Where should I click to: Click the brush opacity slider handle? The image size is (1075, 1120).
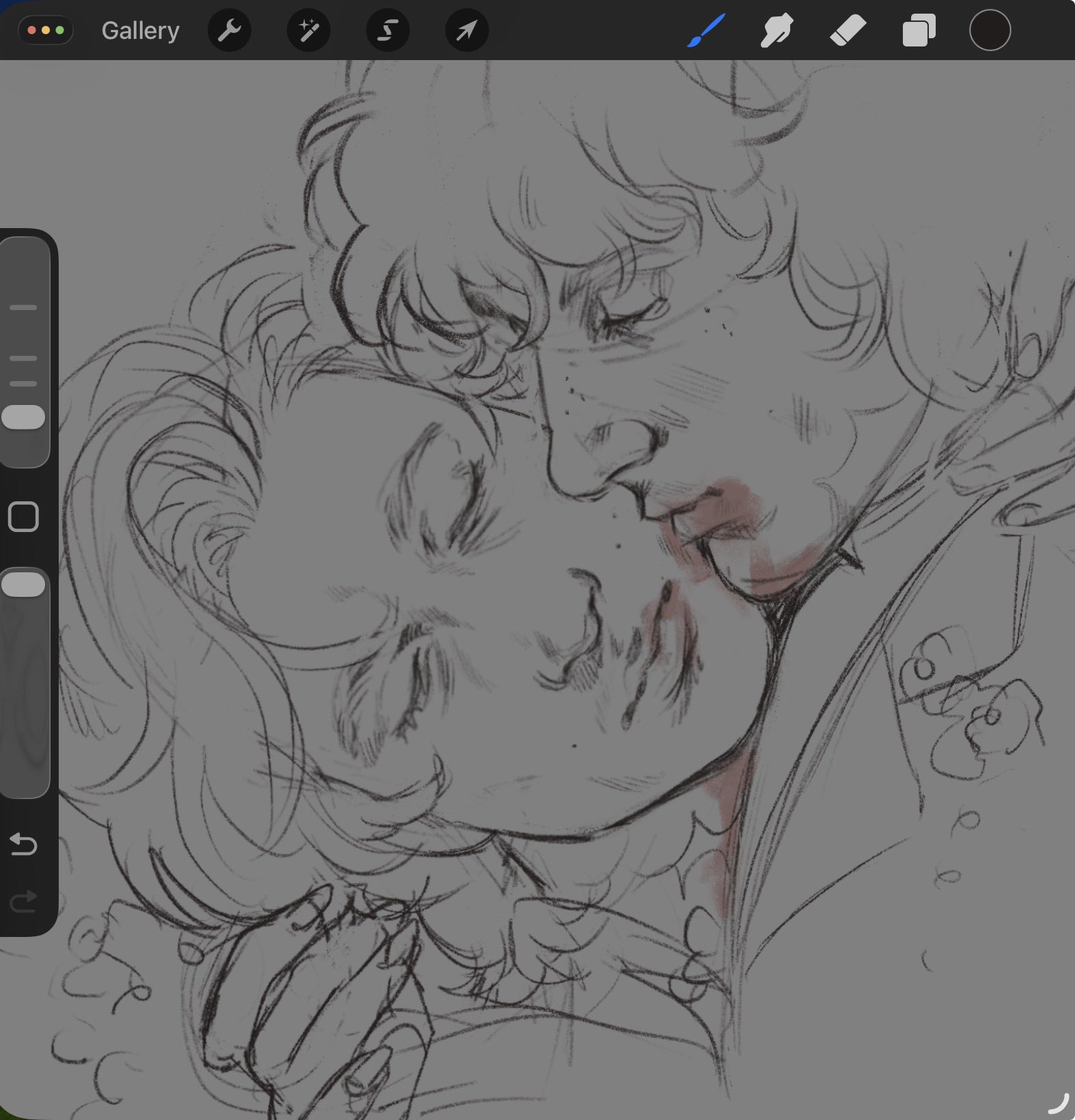pyautogui.click(x=24, y=585)
